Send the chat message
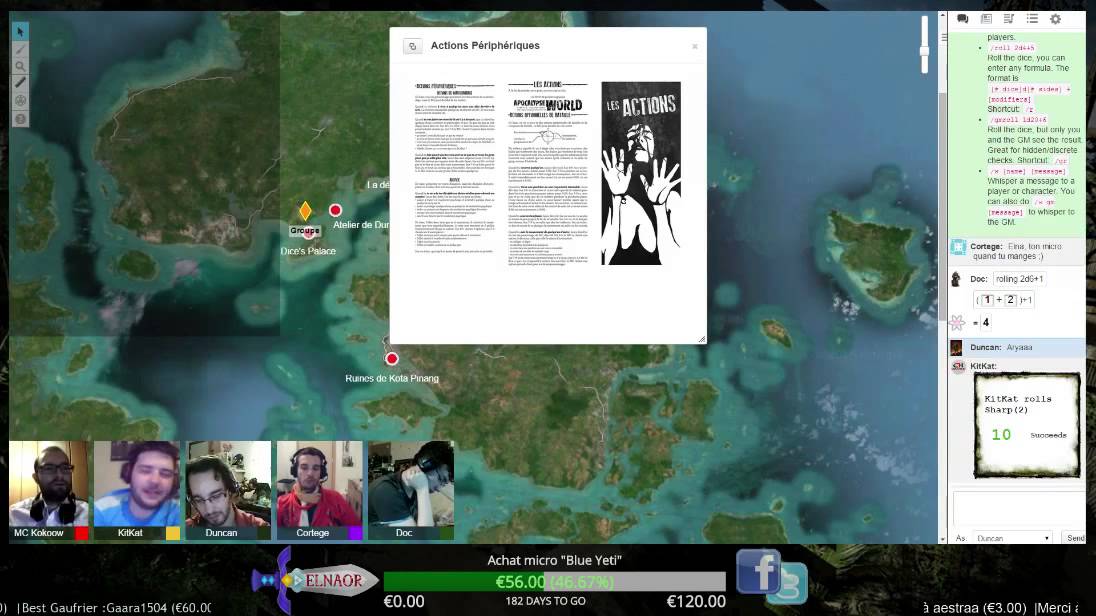 point(1074,538)
